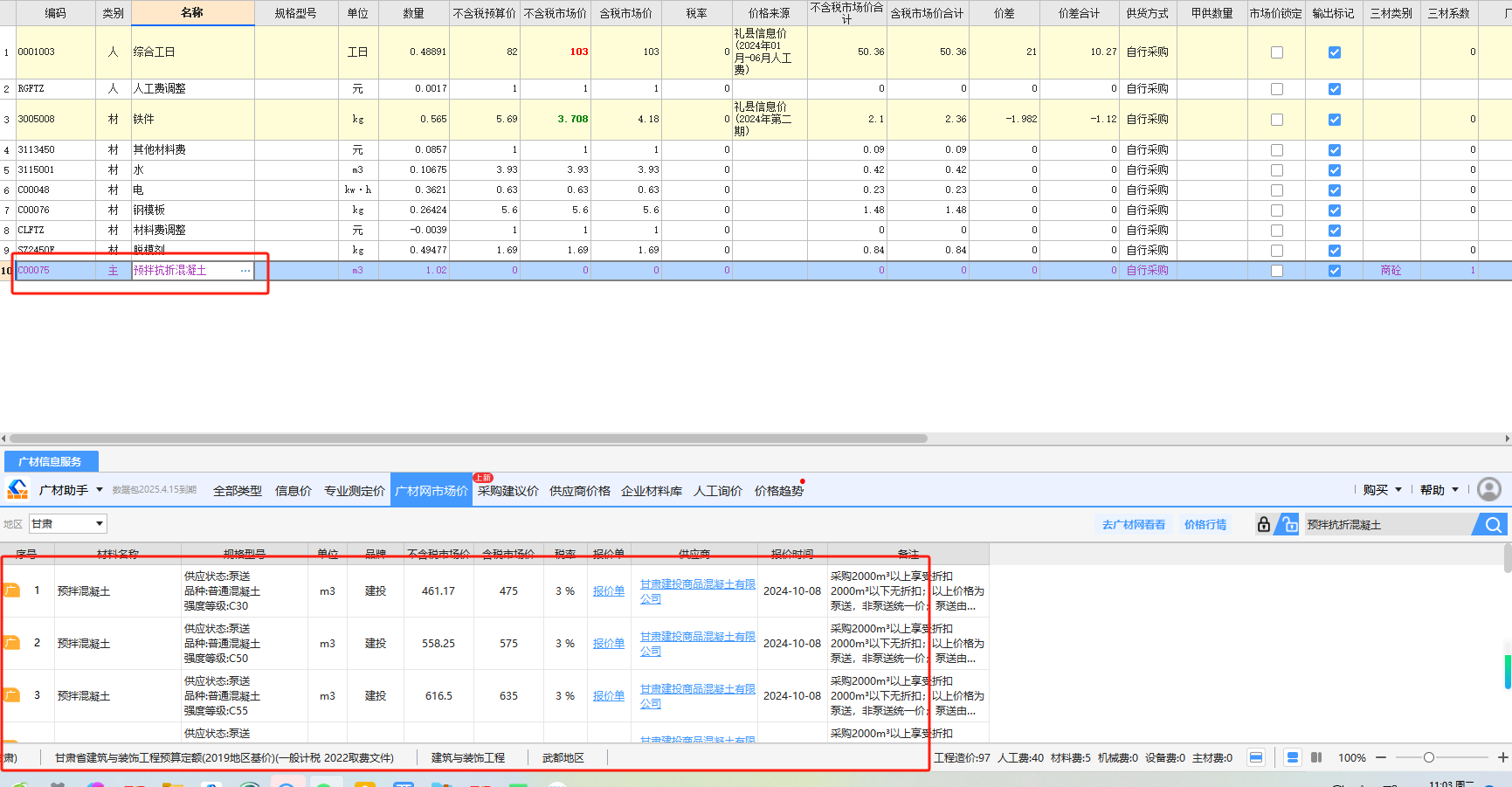Click 武都地区 in the status bar
This screenshot has width=1512, height=787.
click(x=563, y=757)
